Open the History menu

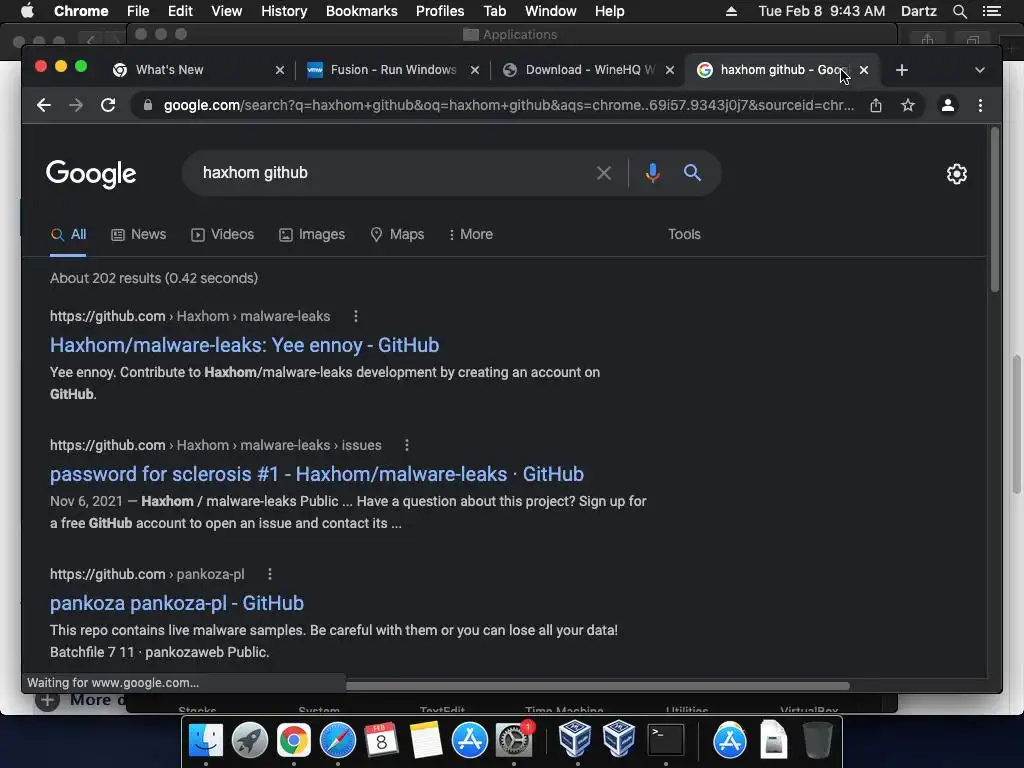[x=284, y=11]
